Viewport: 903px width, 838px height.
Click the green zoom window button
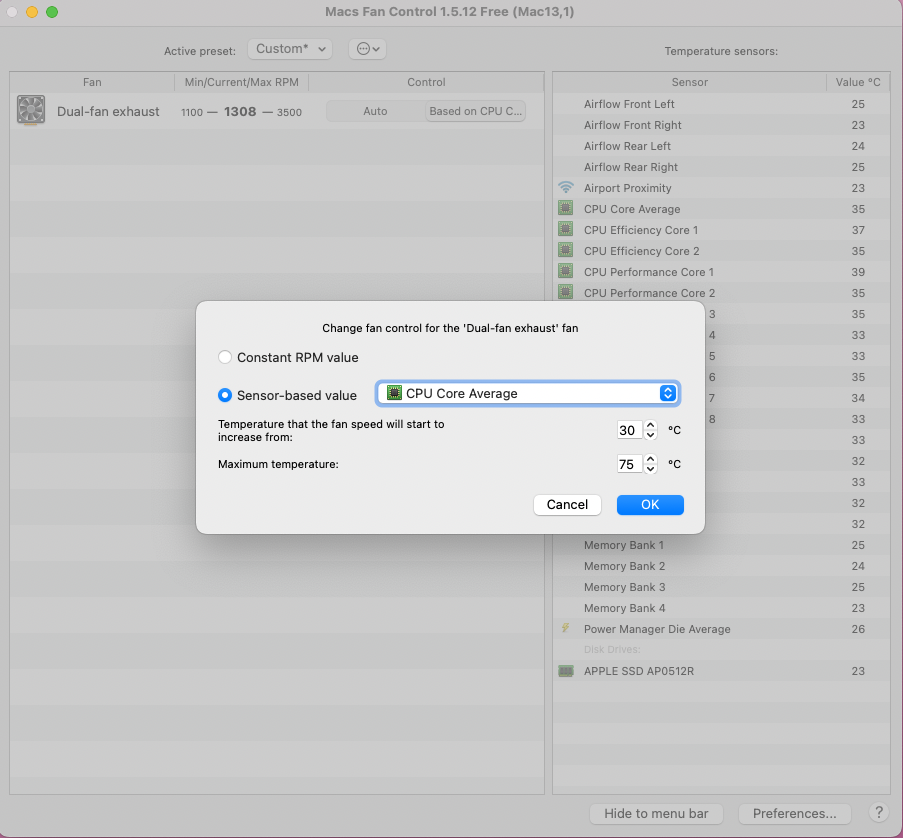52,12
